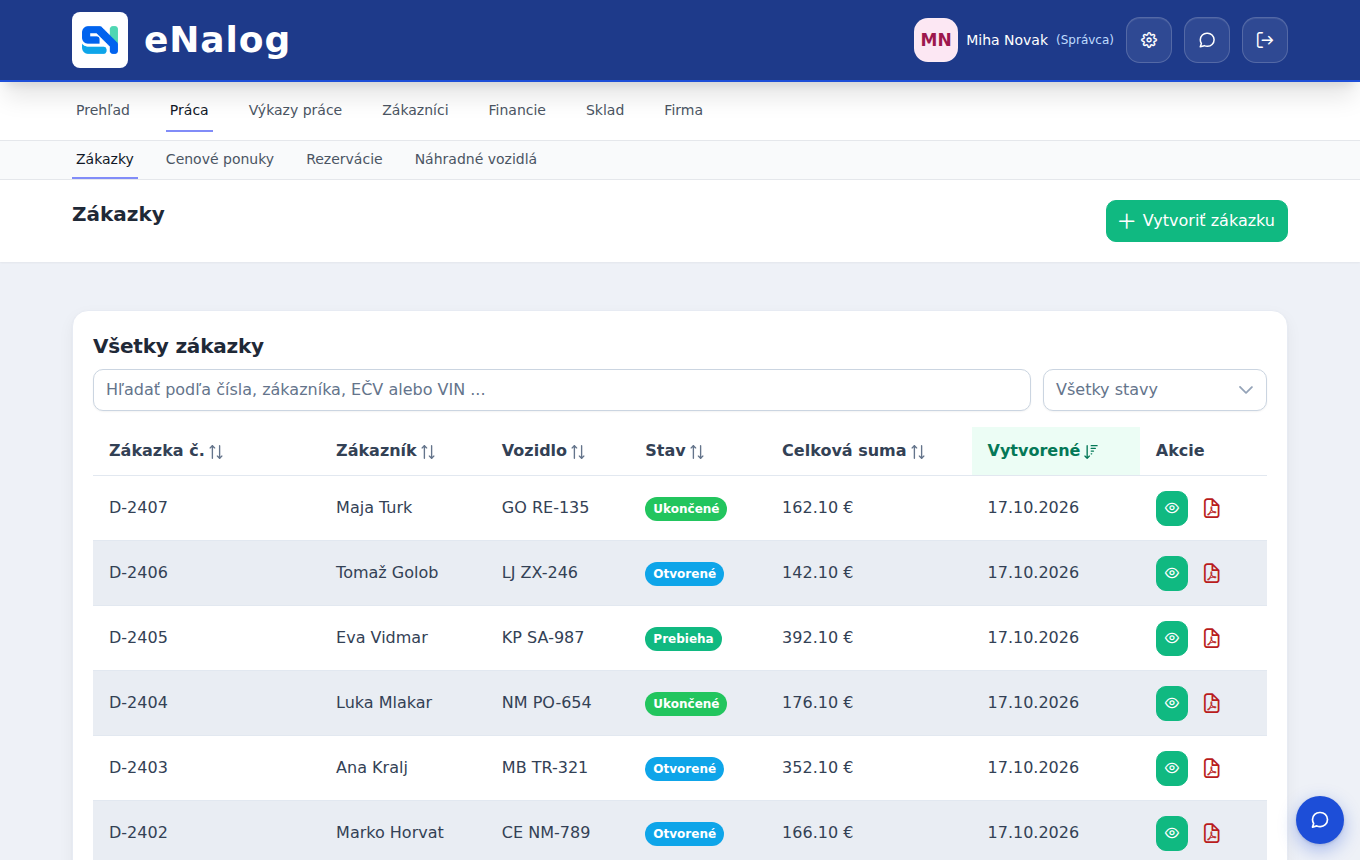Download PDF for order D-2405
This screenshot has width=1360, height=860.
(1212, 638)
